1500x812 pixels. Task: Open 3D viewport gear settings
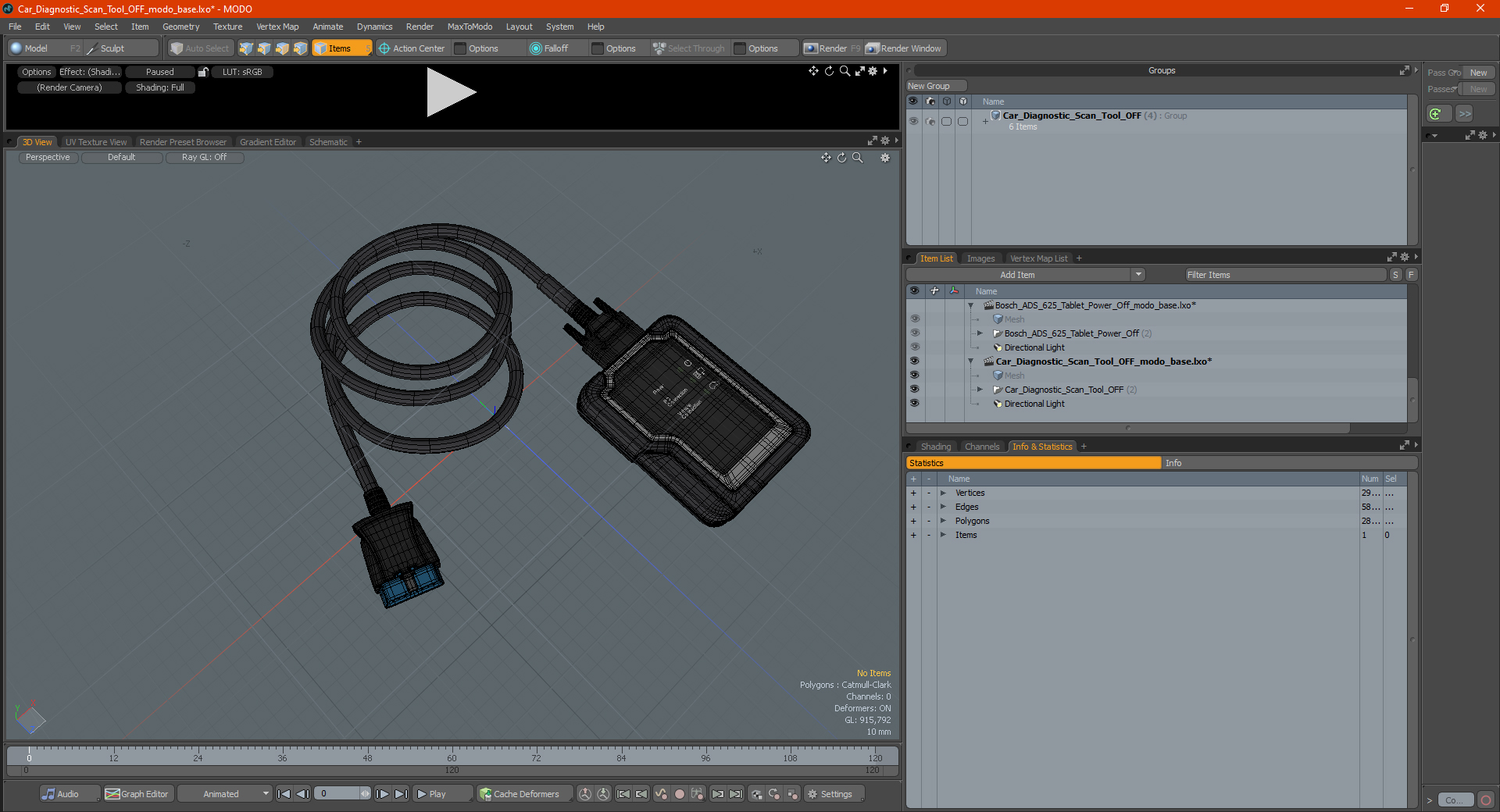coord(885,158)
